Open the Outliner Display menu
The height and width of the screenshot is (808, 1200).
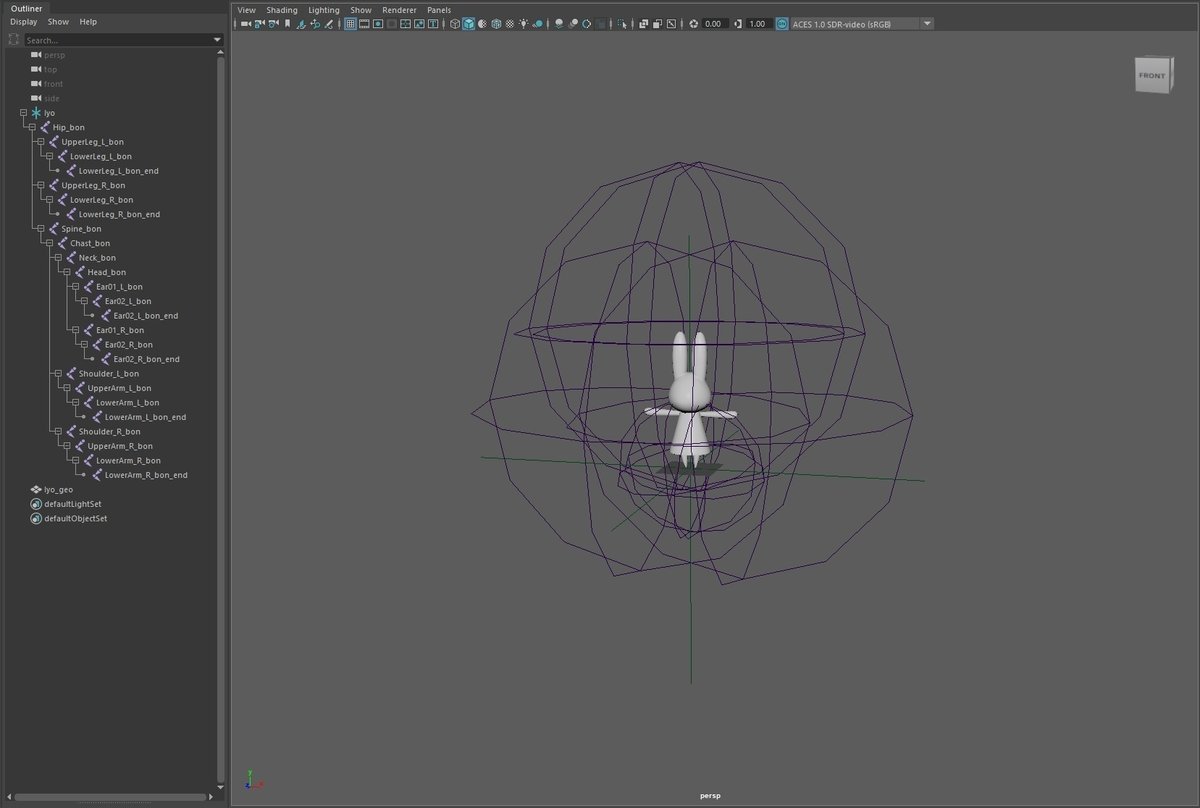tap(23, 21)
